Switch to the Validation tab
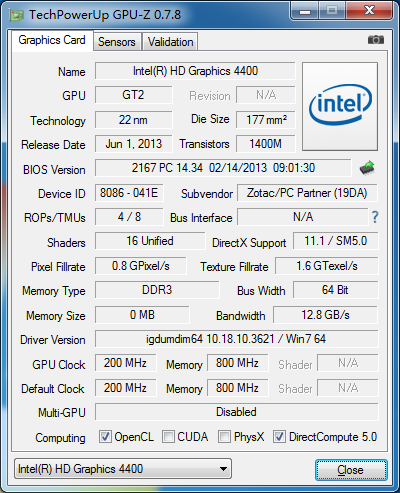The width and height of the screenshot is (400, 493). tap(170, 42)
